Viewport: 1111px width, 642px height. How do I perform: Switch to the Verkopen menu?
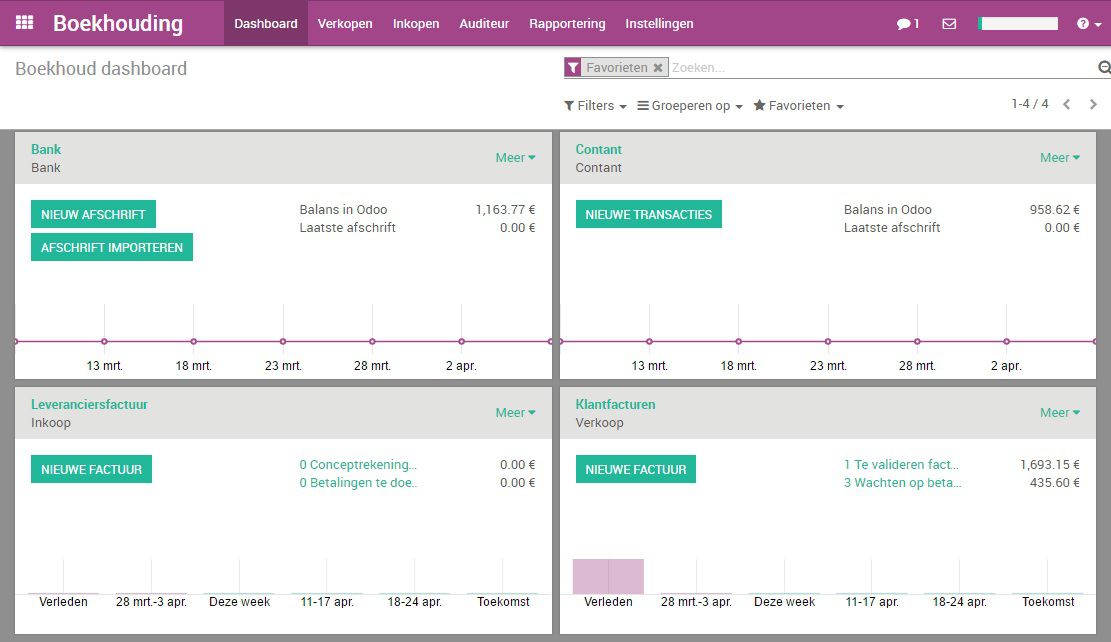[345, 23]
